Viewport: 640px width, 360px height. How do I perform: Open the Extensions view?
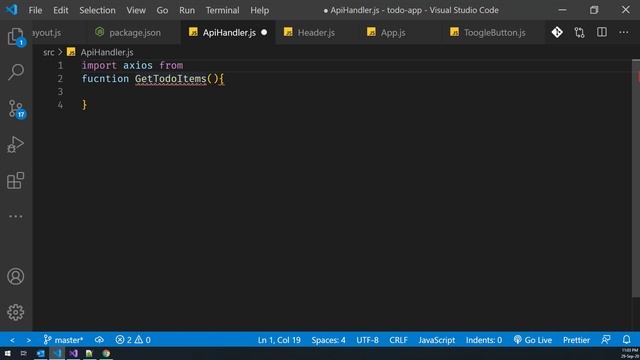pyautogui.click(x=16, y=180)
